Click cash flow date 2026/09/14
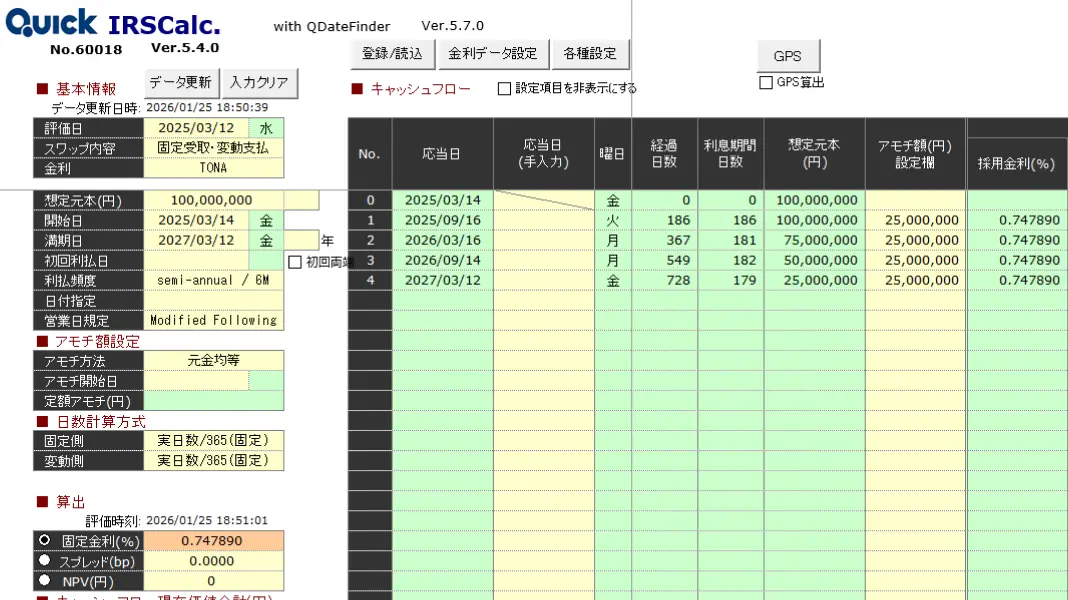 pyautogui.click(x=443, y=260)
